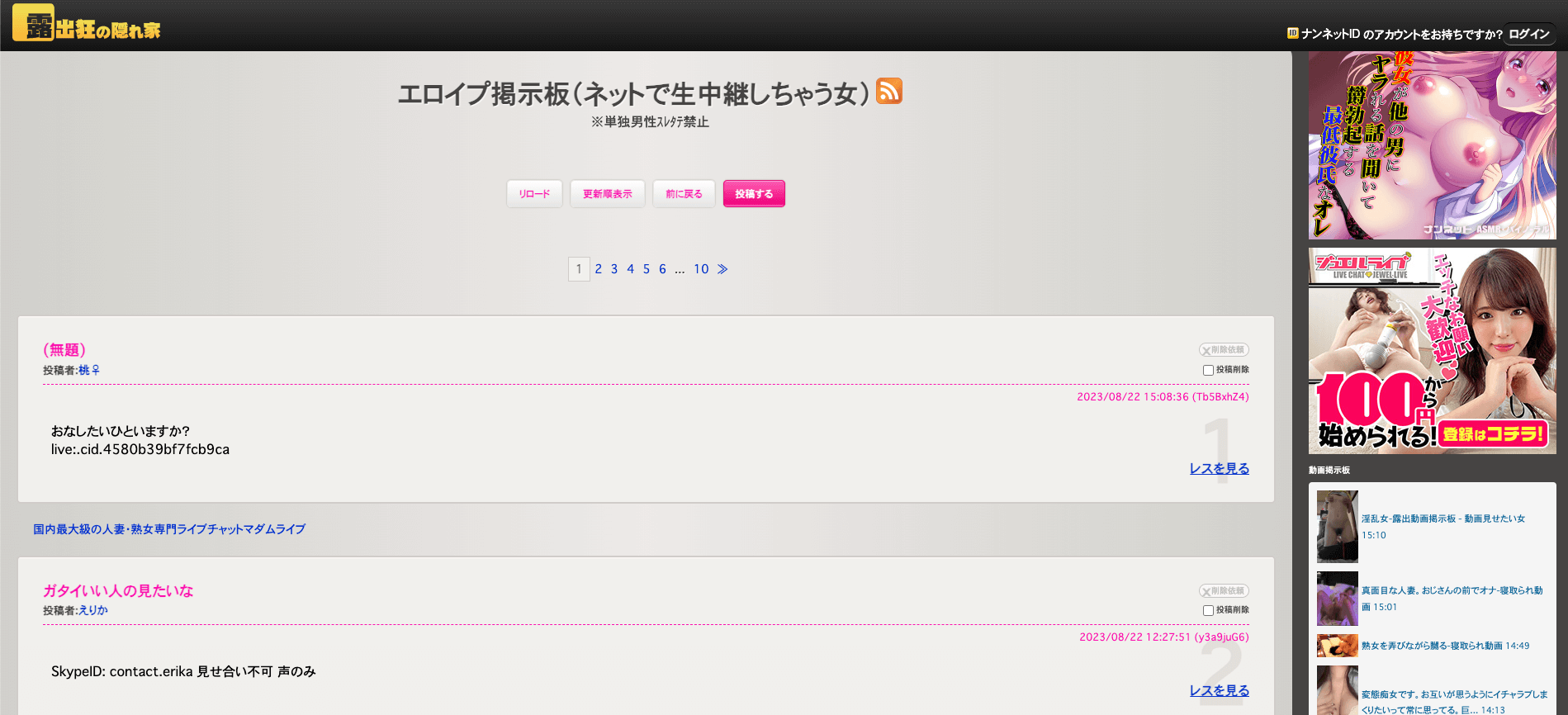
Task: Click the next-page double chevron
Action: [x=722, y=269]
